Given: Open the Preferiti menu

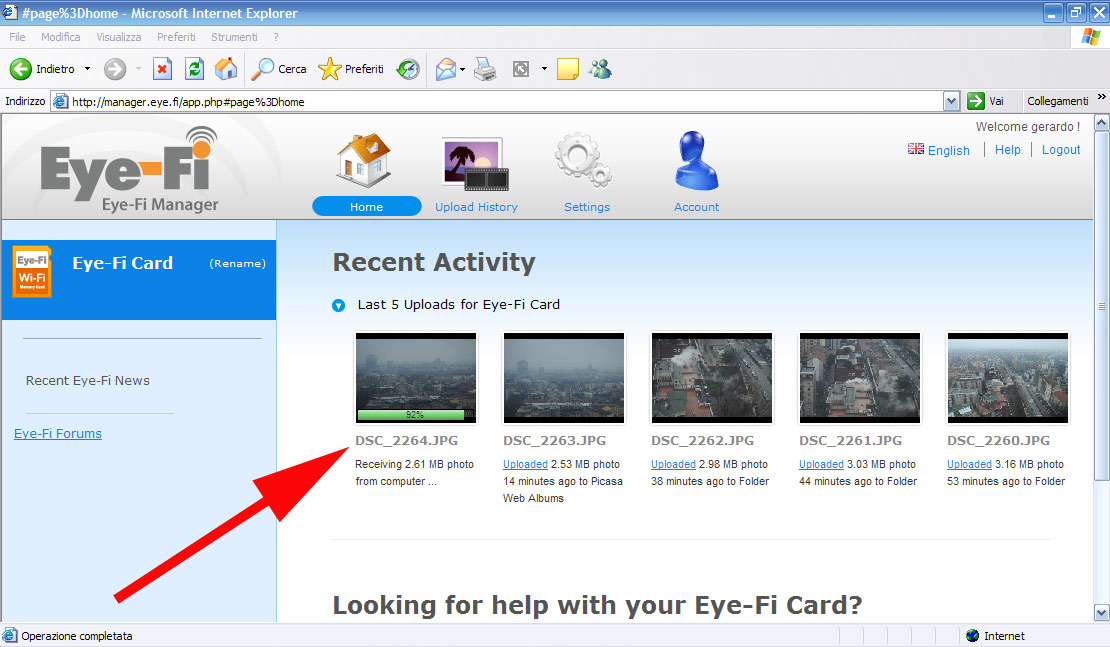Looking at the screenshot, I should (176, 37).
